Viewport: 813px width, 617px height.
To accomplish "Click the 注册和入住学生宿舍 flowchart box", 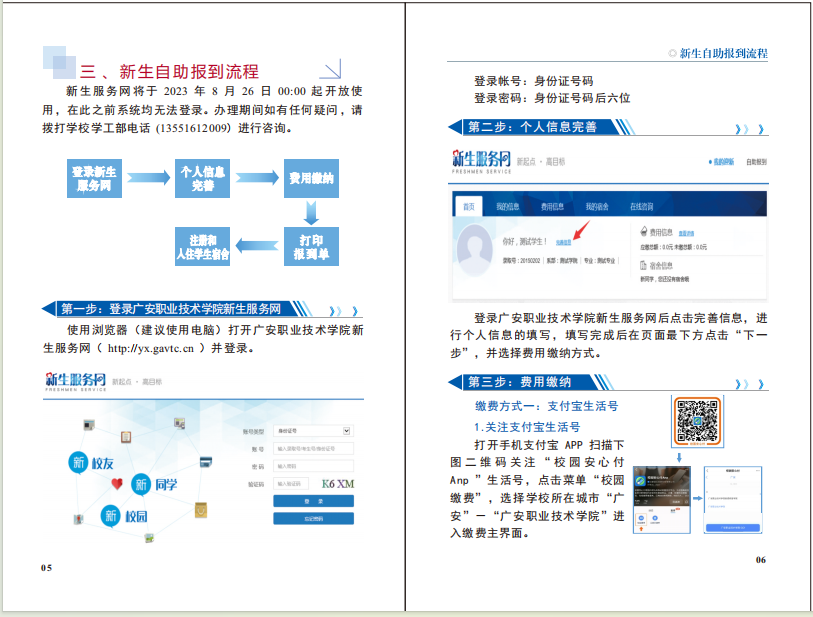I will pos(203,247).
